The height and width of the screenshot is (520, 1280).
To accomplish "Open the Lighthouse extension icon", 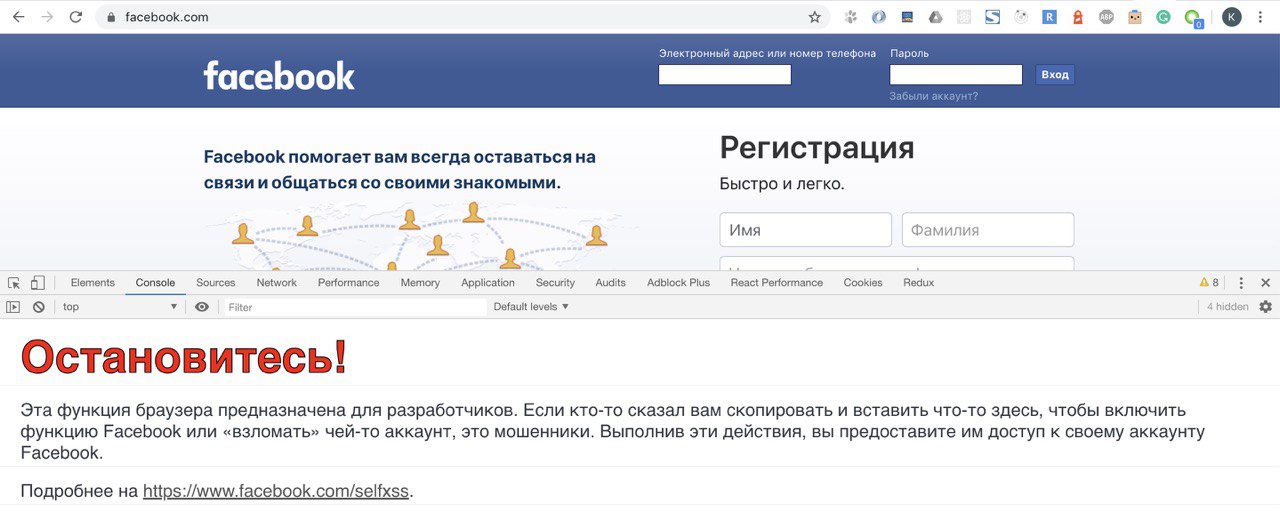I will pos(1077,17).
